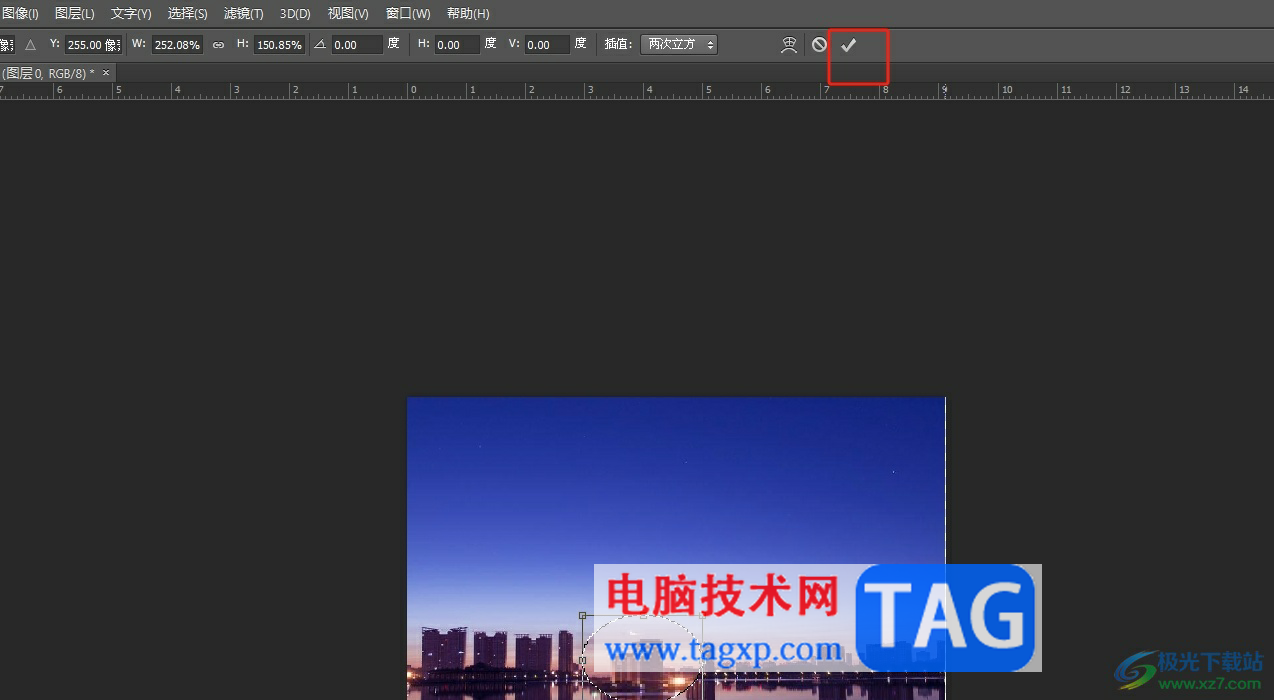Open the 视图(V) menu
1274x700 pixels.
click(348, 14)
